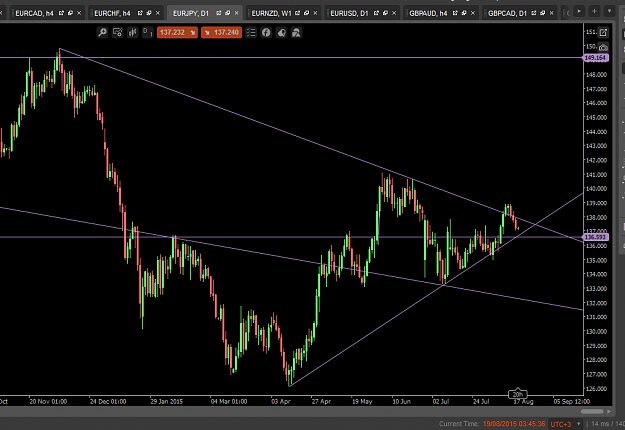The height and width of the screenshot is (430, 625).
Task: Click the buy button at 137.240
Action: click(x=222, y=32)
